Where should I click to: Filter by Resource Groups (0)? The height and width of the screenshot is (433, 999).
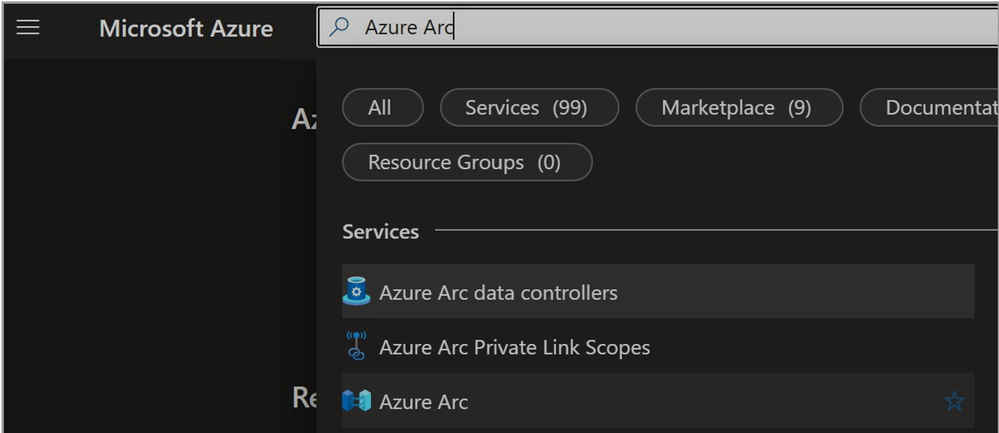pyautogui.click(x=467, y=162)
